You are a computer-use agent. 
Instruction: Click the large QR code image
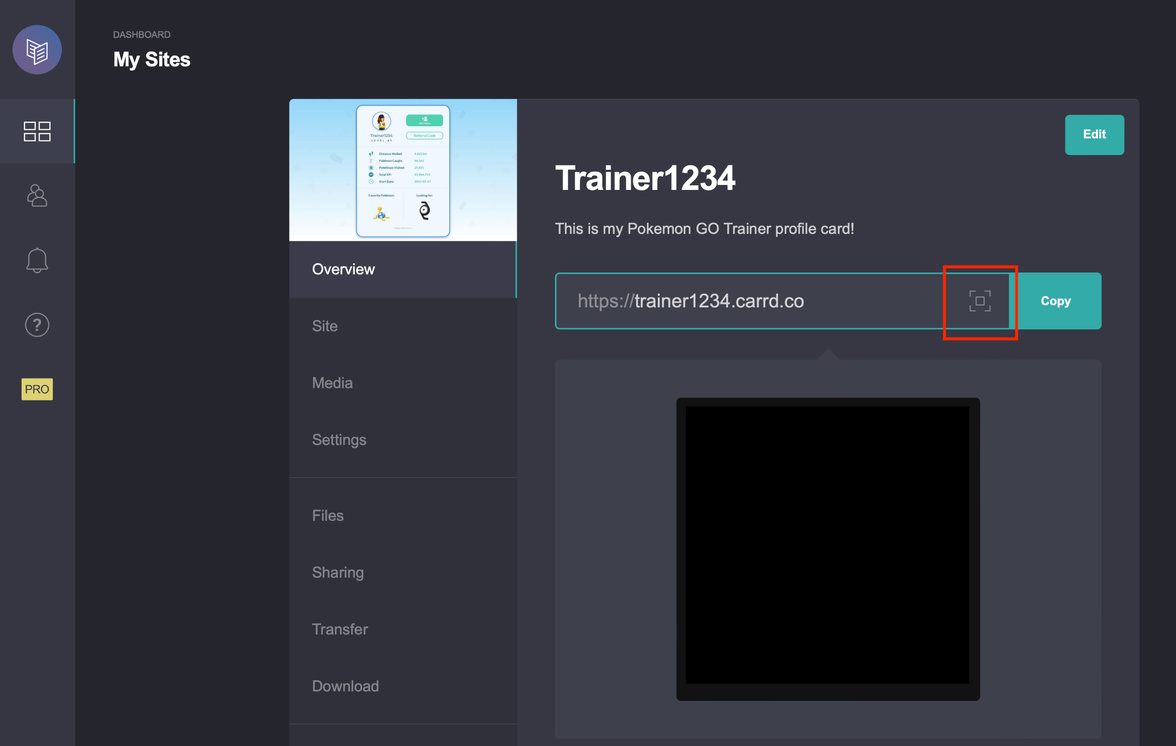pos(828,549)
